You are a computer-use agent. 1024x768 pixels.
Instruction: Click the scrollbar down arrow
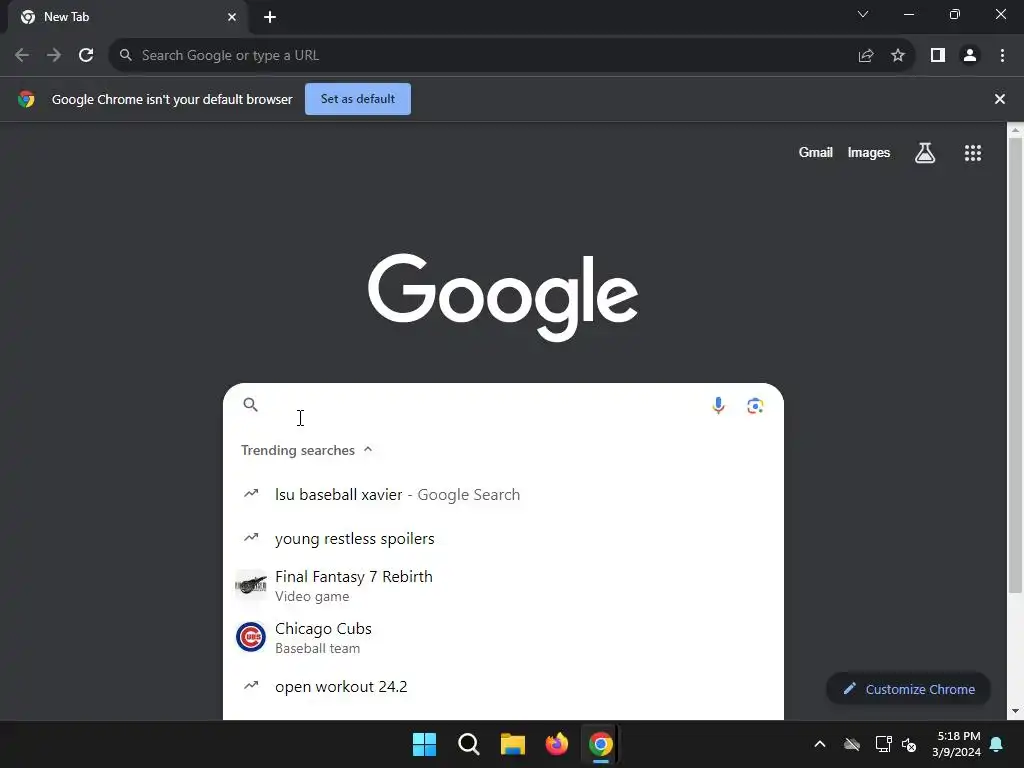tap(1015, 711)
